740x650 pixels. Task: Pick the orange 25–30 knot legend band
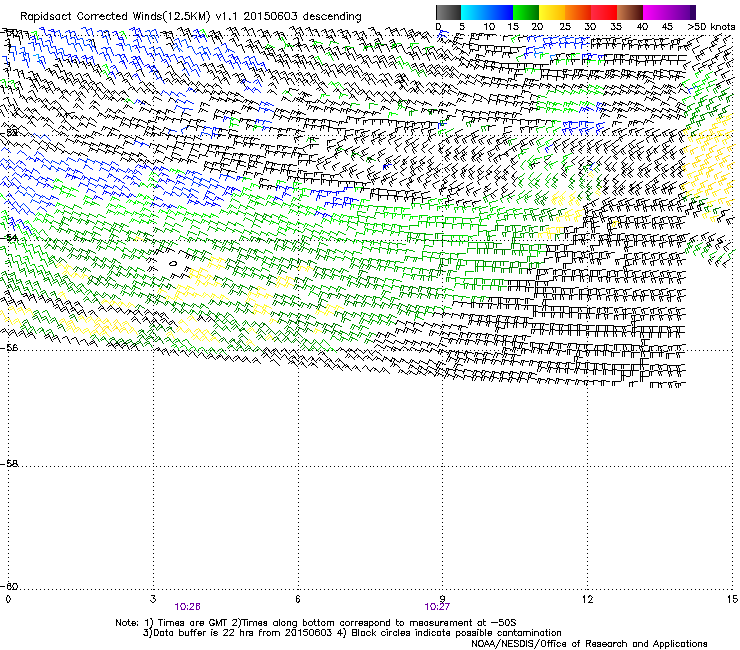(578, 12)
